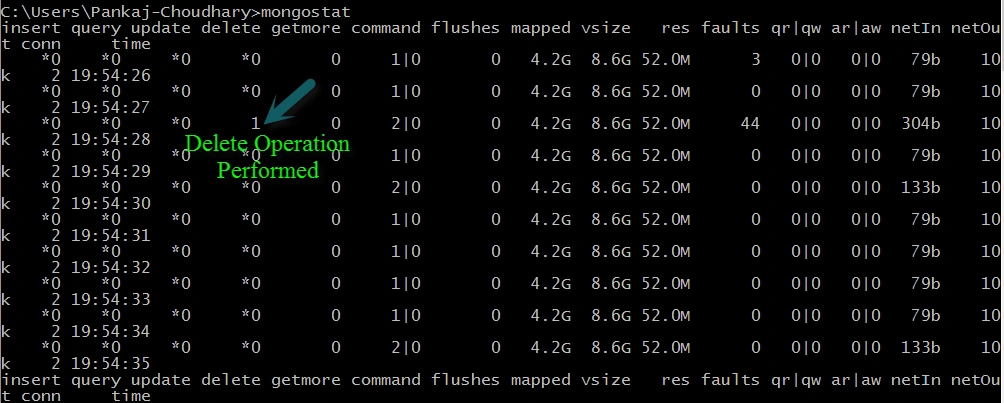Click the timestamp 19:54:26
This screenshot has height=403, width=1004.
pos(112,76)
